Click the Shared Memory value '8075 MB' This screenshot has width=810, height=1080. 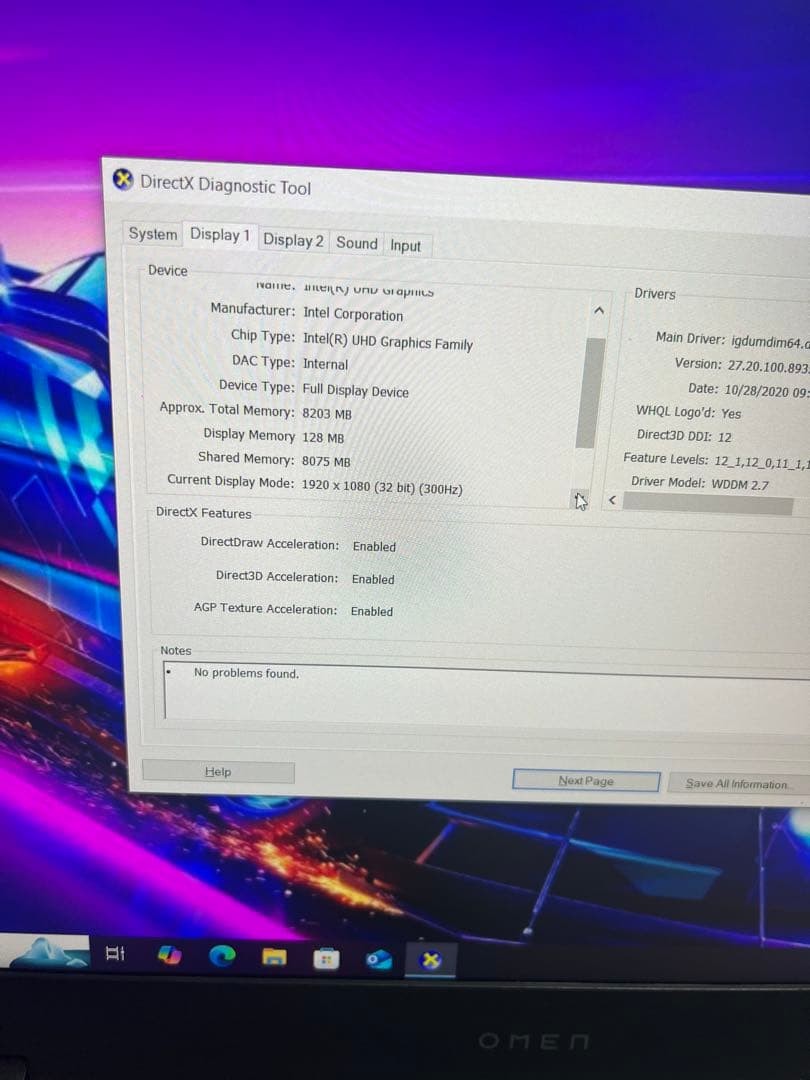click(x=326, y=461)
